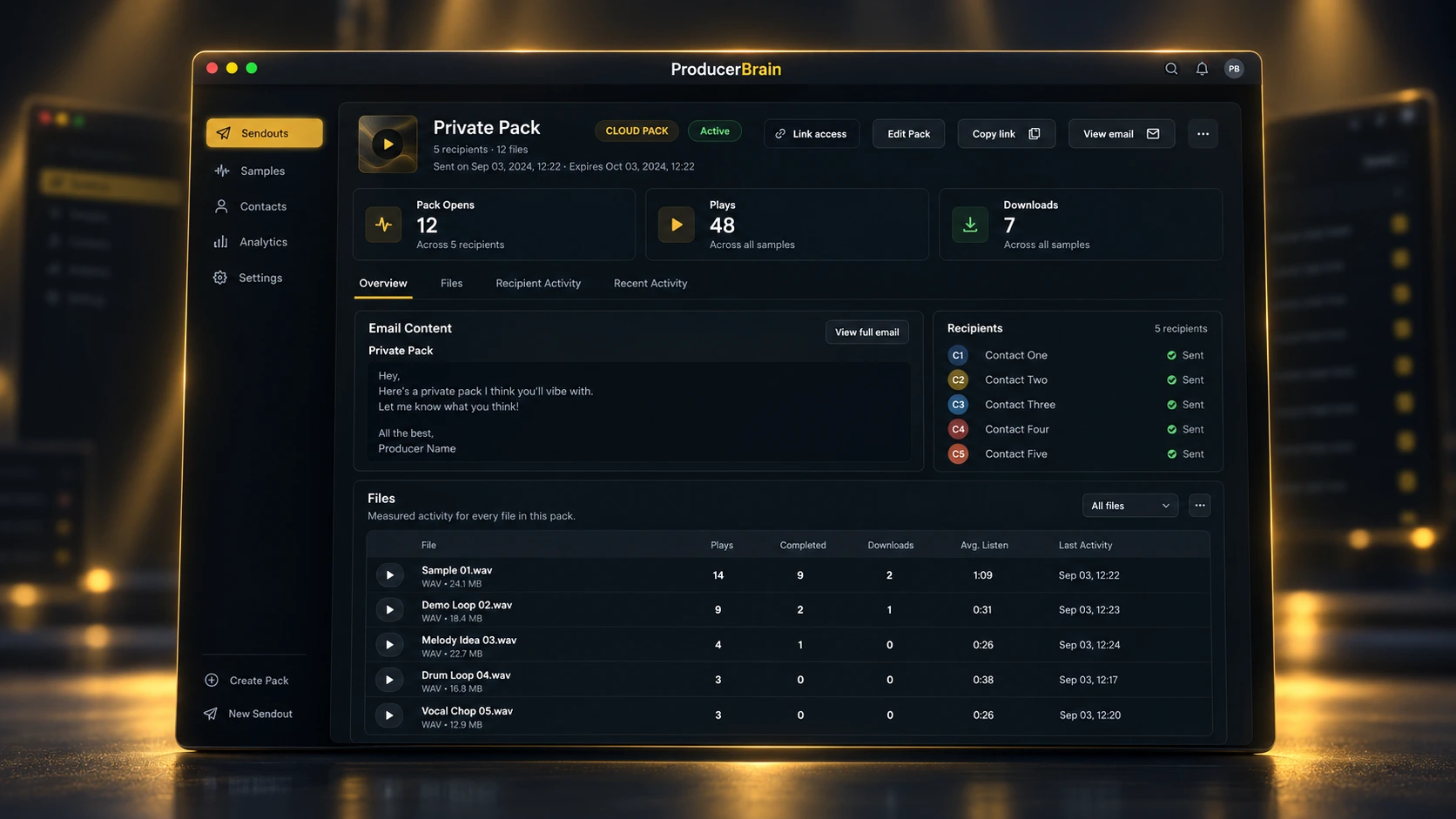Open the Recipient Activity tab
The height and width of the screenshot is (819, 1456).
[x=538, y=284]
